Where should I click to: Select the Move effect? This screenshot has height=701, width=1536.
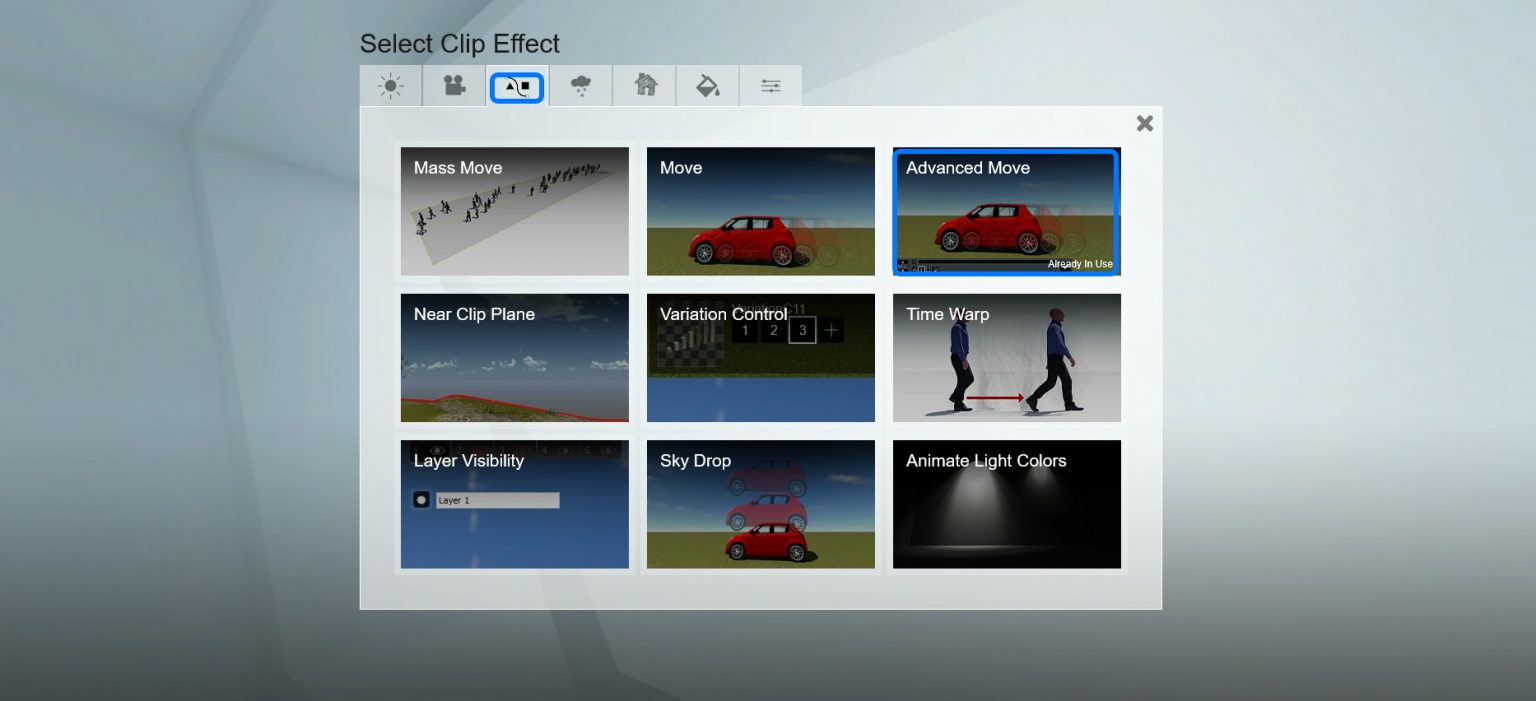(x=760, y=211)
